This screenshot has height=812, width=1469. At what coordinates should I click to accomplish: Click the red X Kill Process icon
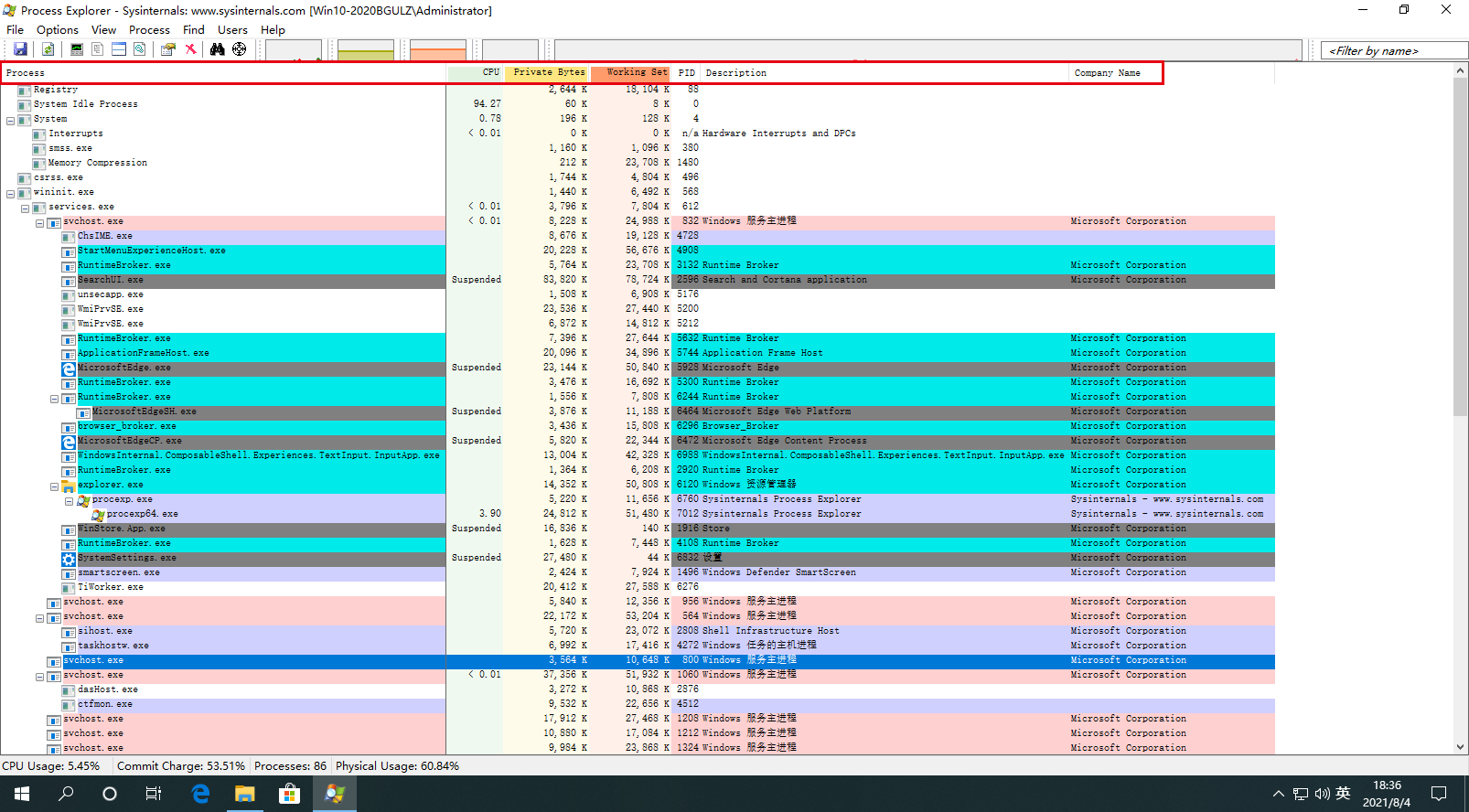click(x=190, y=49)
